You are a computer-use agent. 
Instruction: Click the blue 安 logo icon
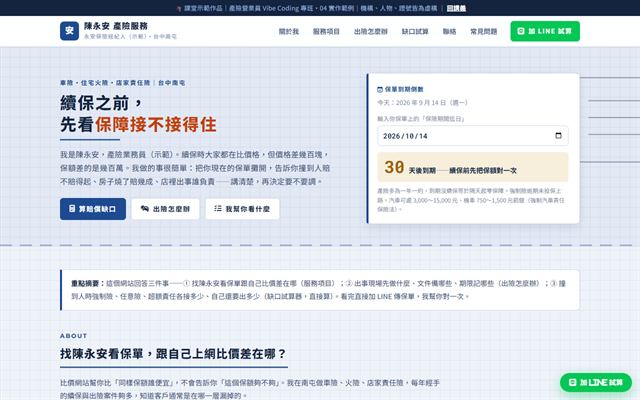(x=69, y=31)
